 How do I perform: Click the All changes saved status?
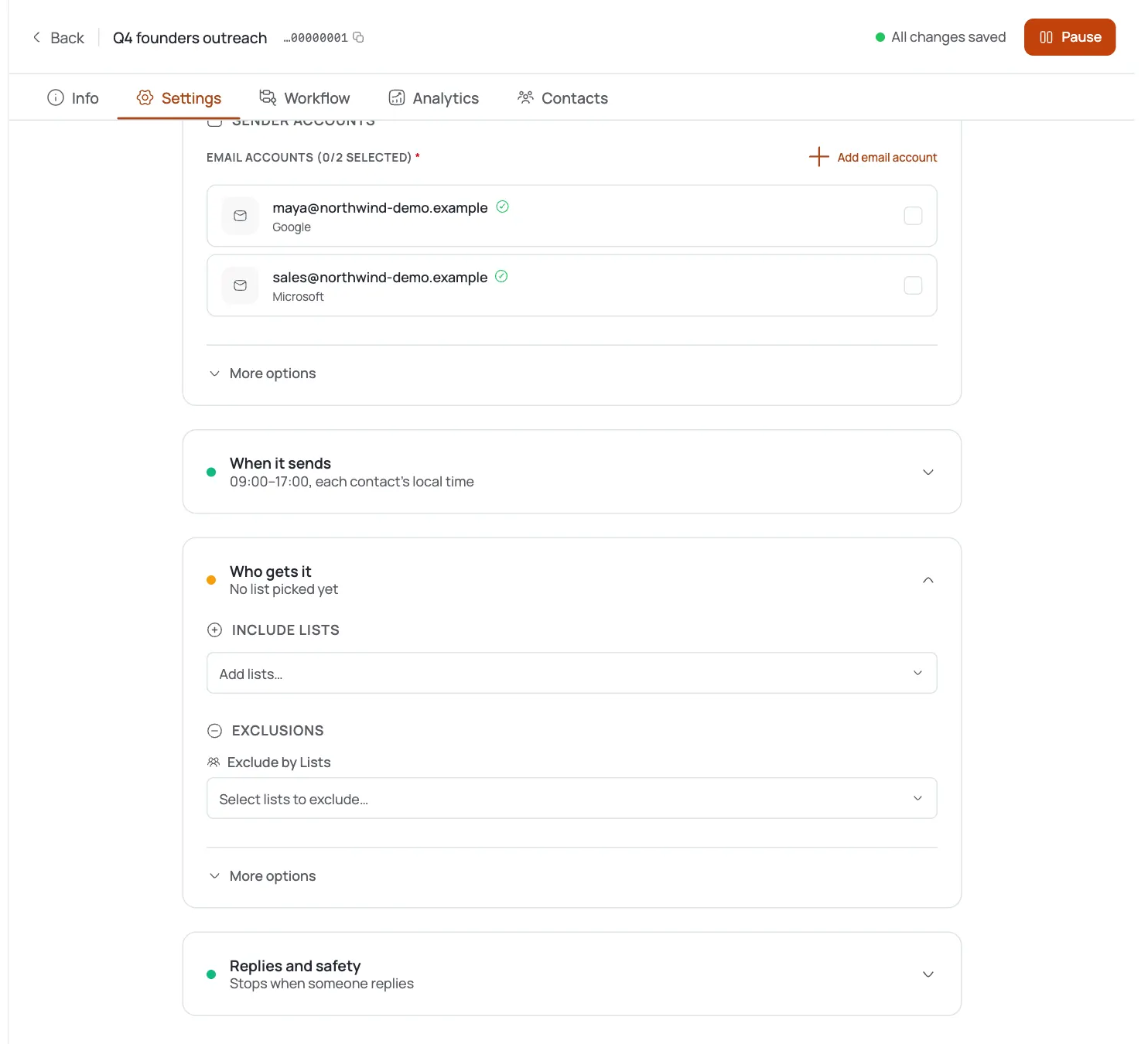[x=941, y=37]
